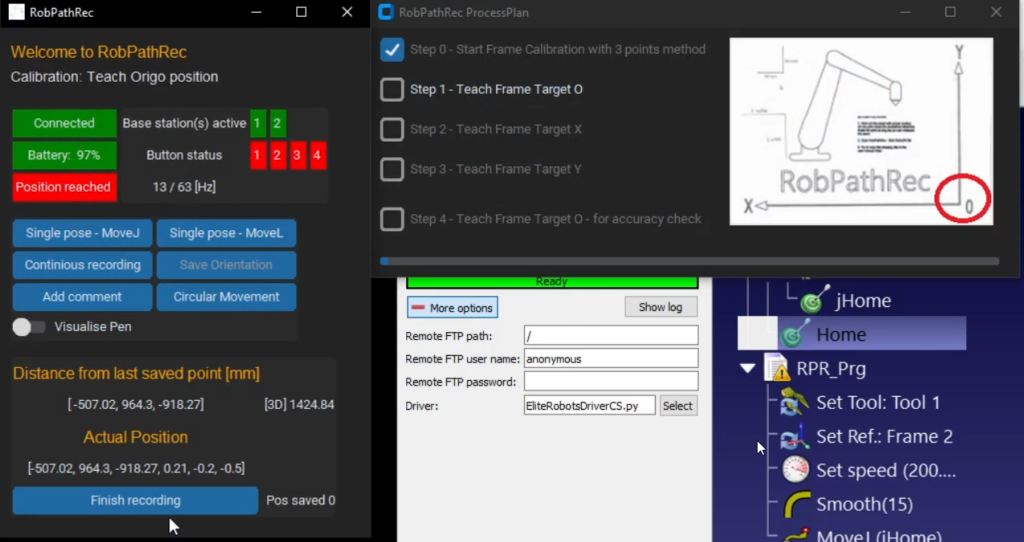1024x542 pixels.
Task: Click the Set Tool: Tool 1 icon
Action: coord(794,402)
